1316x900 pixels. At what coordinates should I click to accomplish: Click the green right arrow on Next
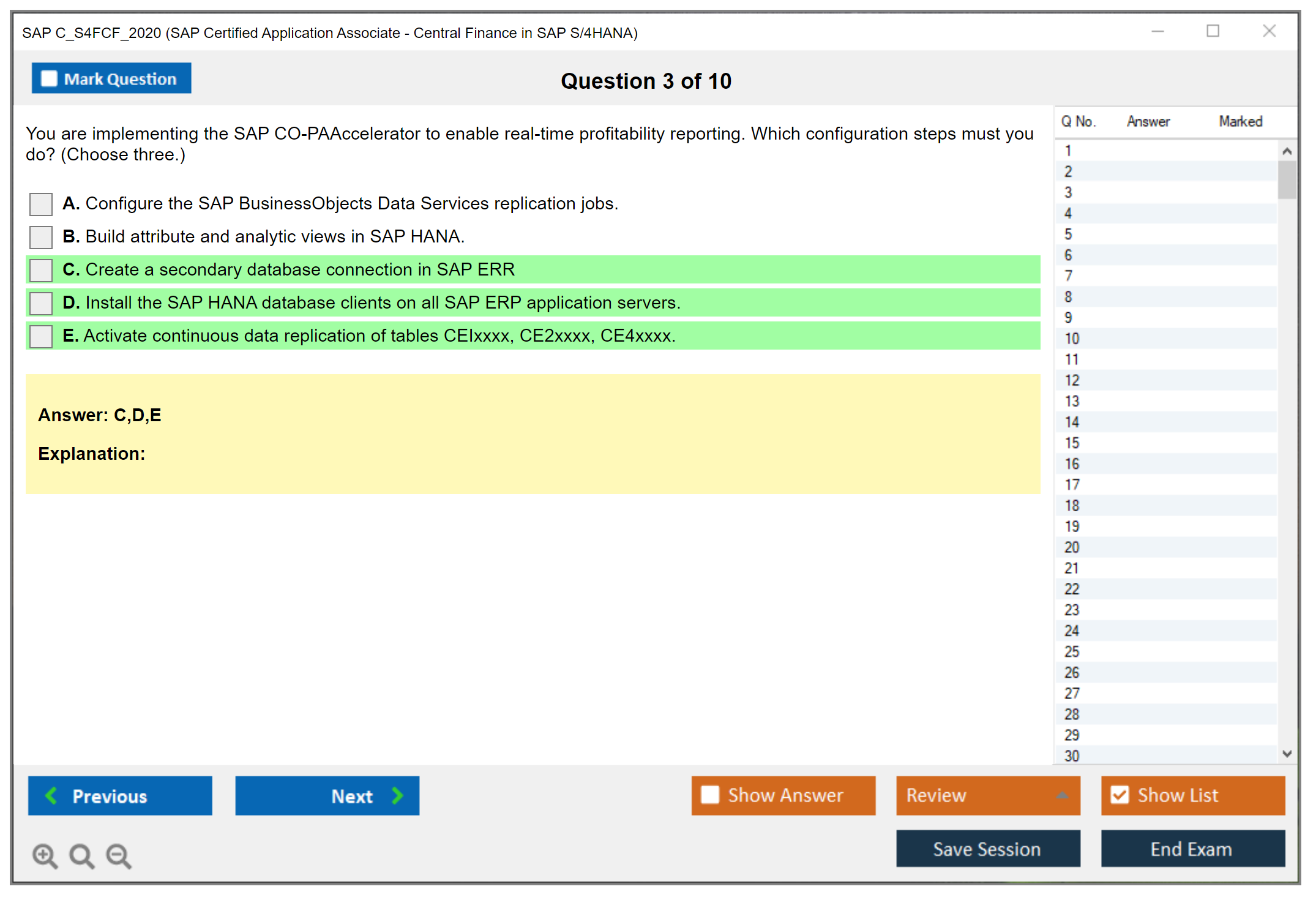pyautogui.click(x=397, y=795)
